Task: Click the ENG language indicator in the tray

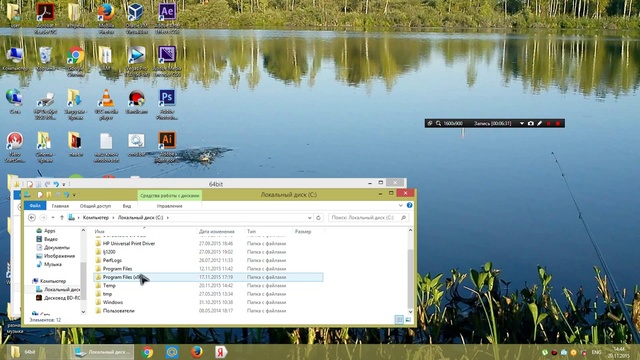Action: pos(596,352)
